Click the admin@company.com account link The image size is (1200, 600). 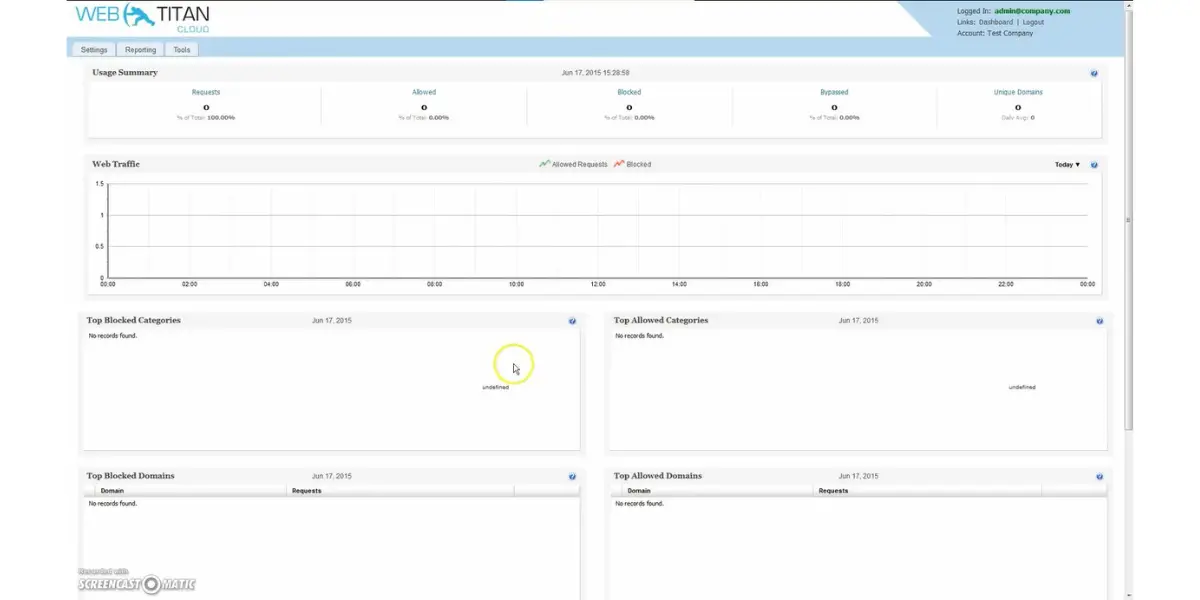1033,11
